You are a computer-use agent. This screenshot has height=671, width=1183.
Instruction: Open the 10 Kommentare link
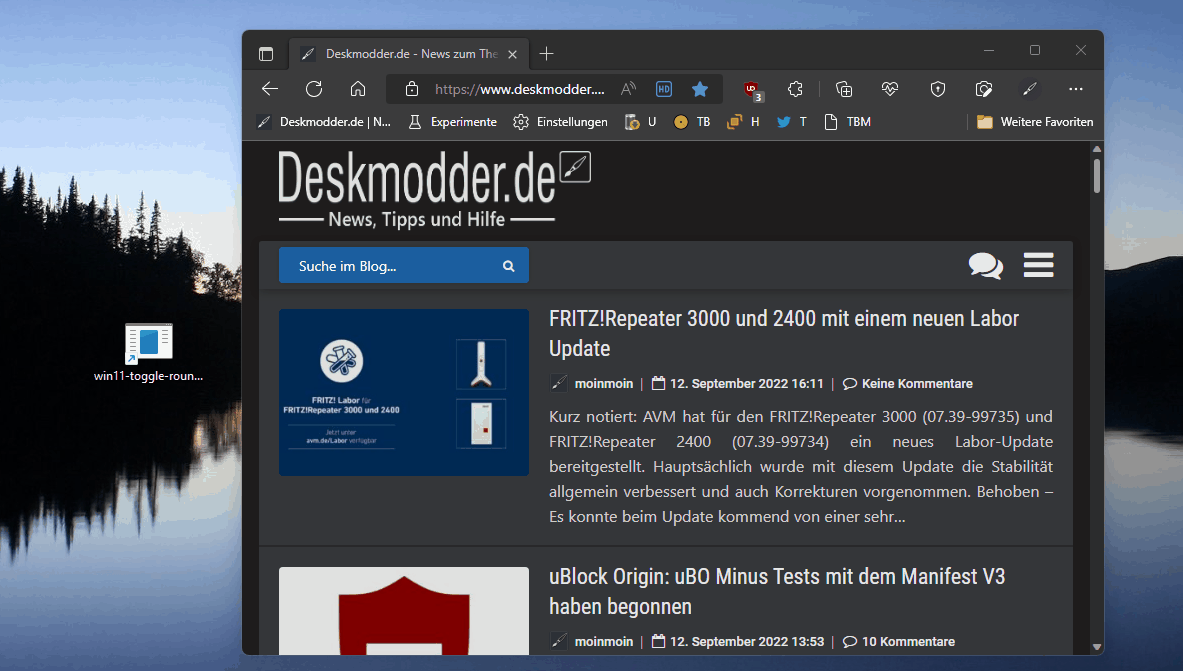[x=908, y=642]
